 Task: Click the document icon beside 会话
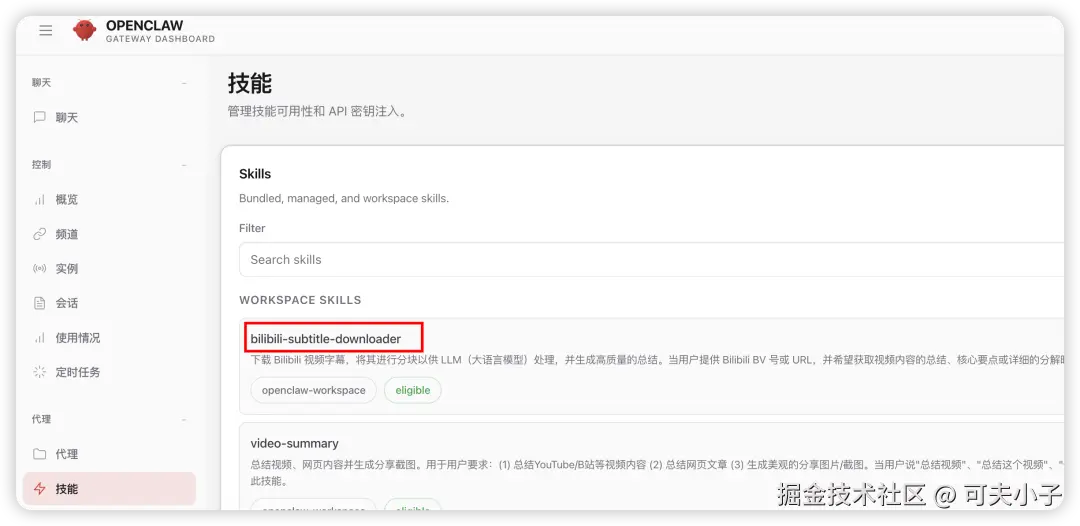40,303
